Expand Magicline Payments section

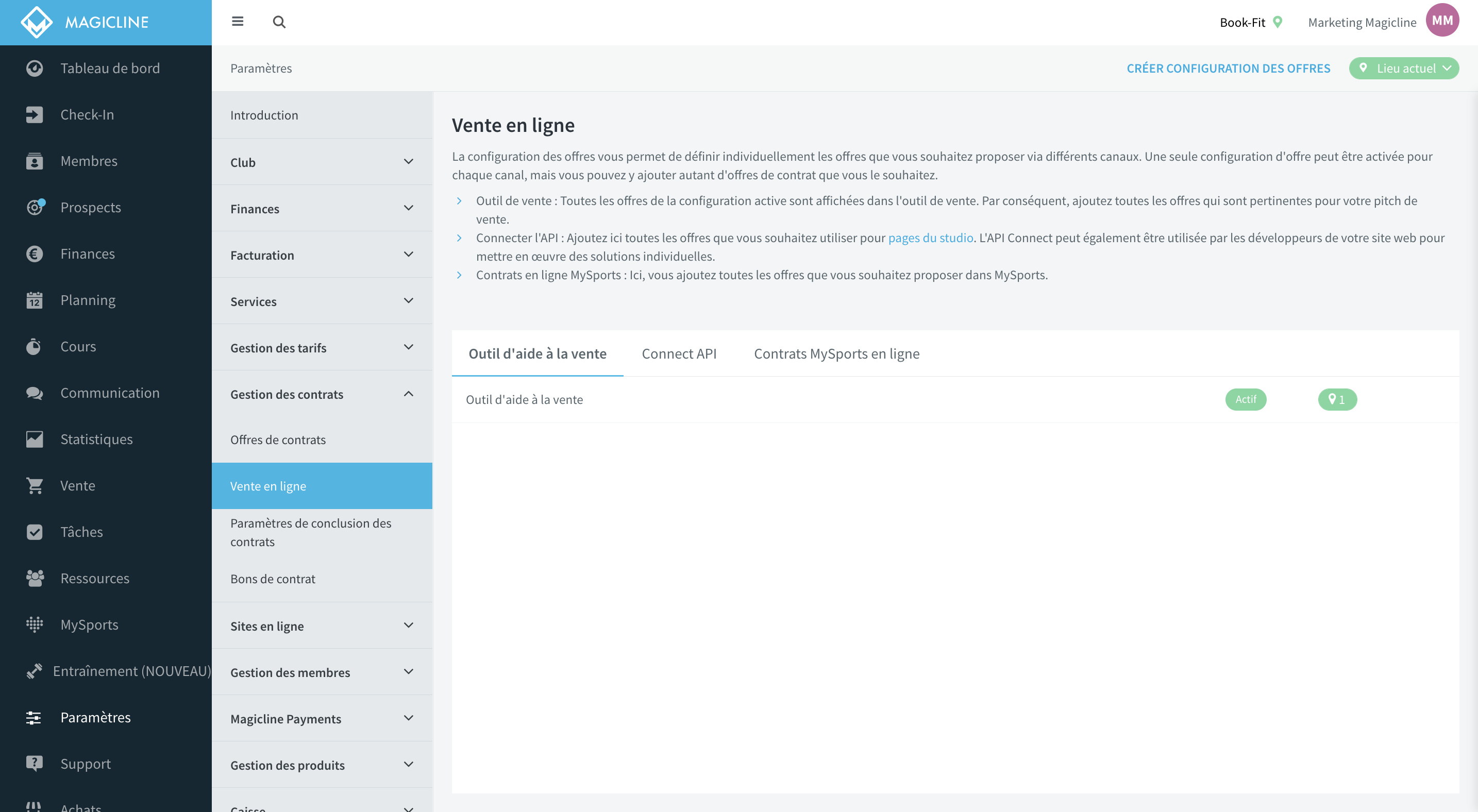tap(322, 719)
